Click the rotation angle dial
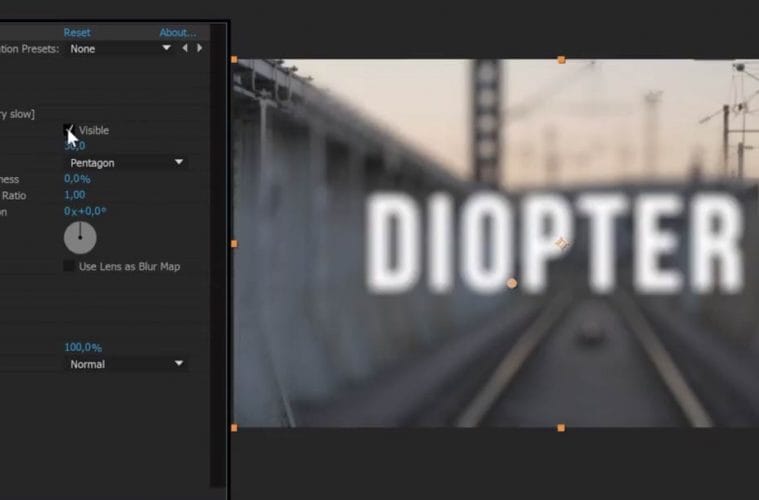This screenshot has width=759, height=500. click(80, 238)
